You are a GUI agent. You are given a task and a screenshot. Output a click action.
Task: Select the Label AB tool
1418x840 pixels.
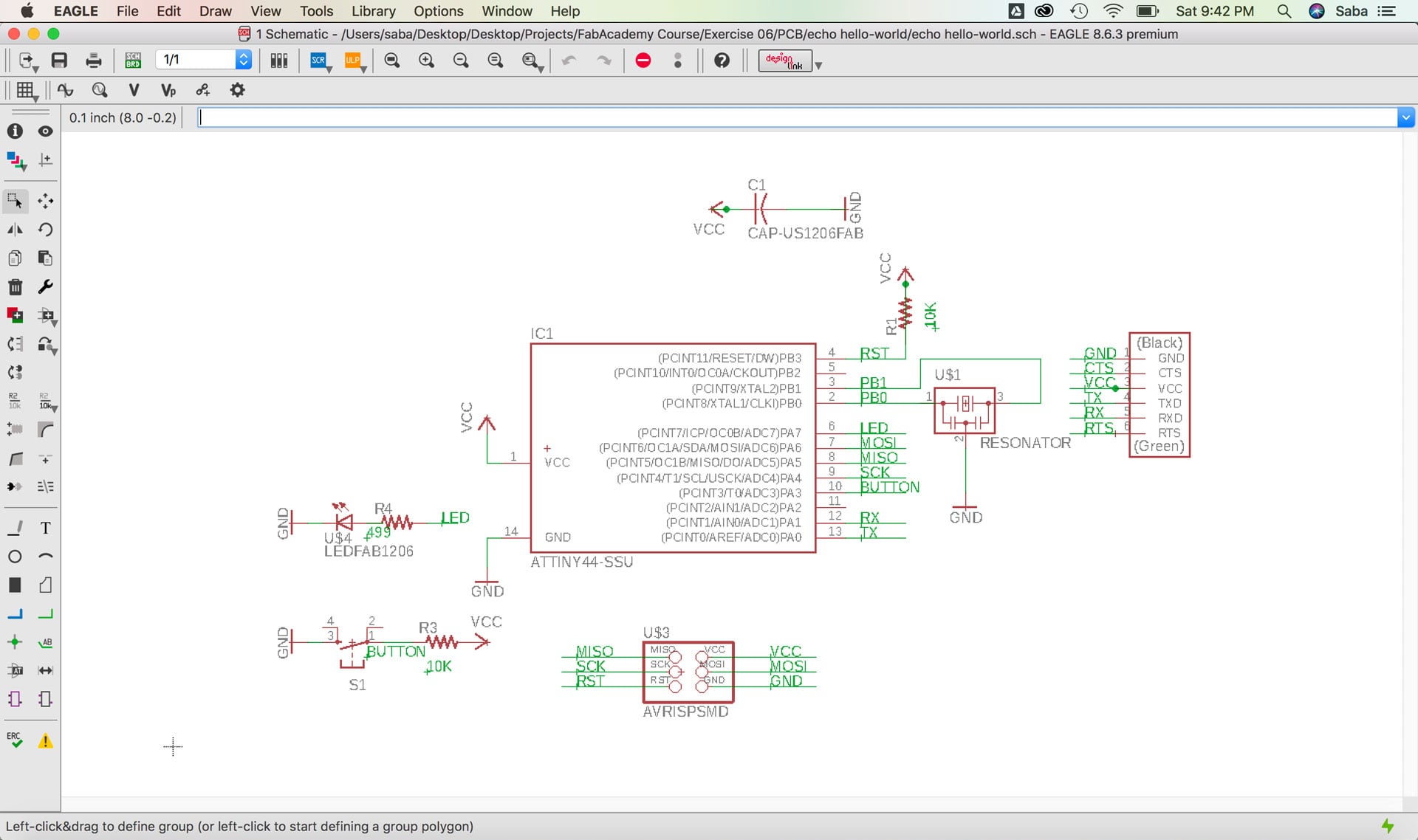click(x=45, y=642)
